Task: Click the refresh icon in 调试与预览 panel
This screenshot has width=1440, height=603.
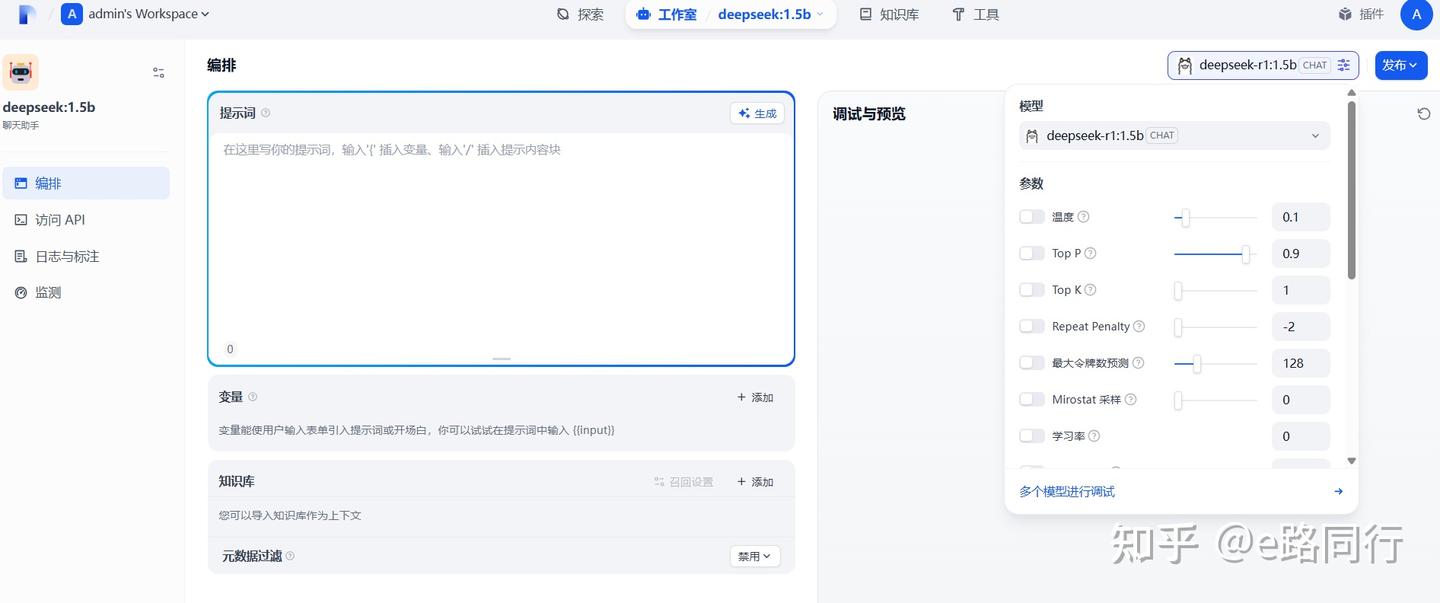Action: (1424, 114)
